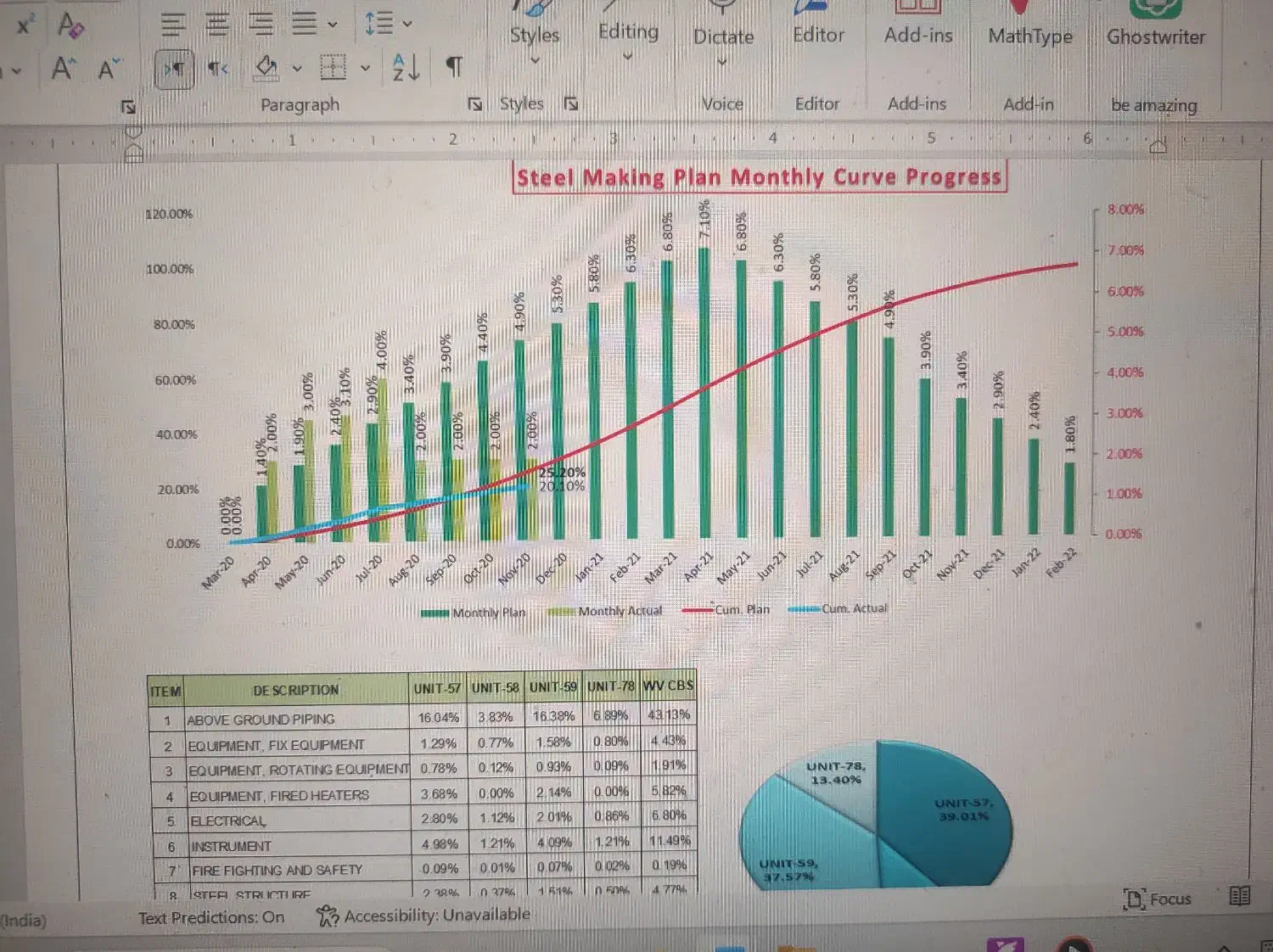Open the MathType add-in
This screenshot has height=952, width=1273.
point(1030,25)
